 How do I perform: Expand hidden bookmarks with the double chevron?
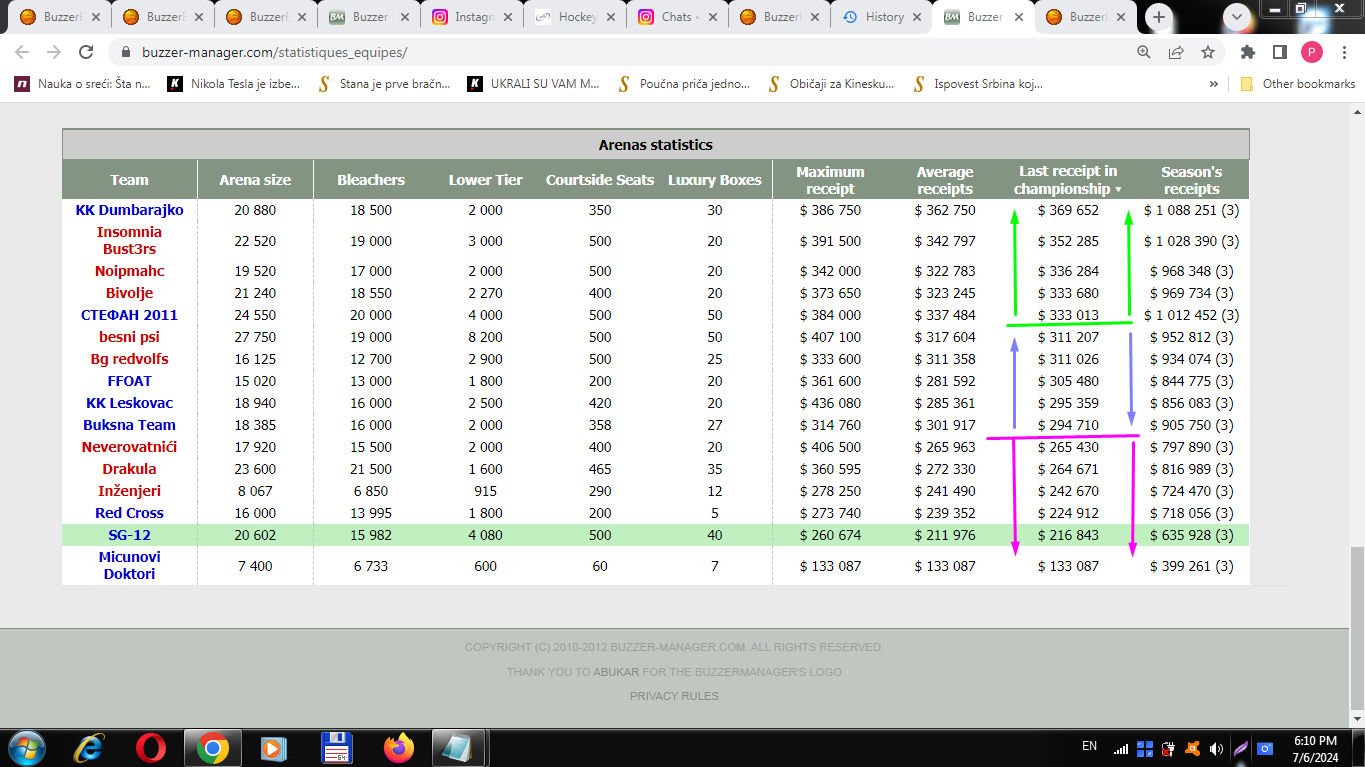tap(1214, 84)
